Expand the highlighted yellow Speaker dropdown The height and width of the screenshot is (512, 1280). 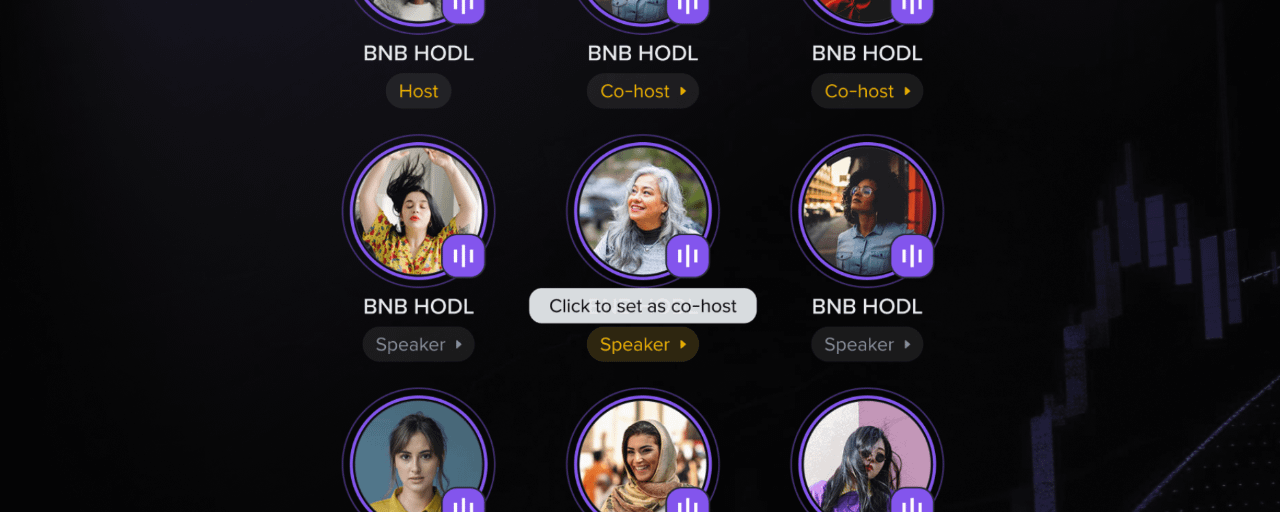point(643,345)
